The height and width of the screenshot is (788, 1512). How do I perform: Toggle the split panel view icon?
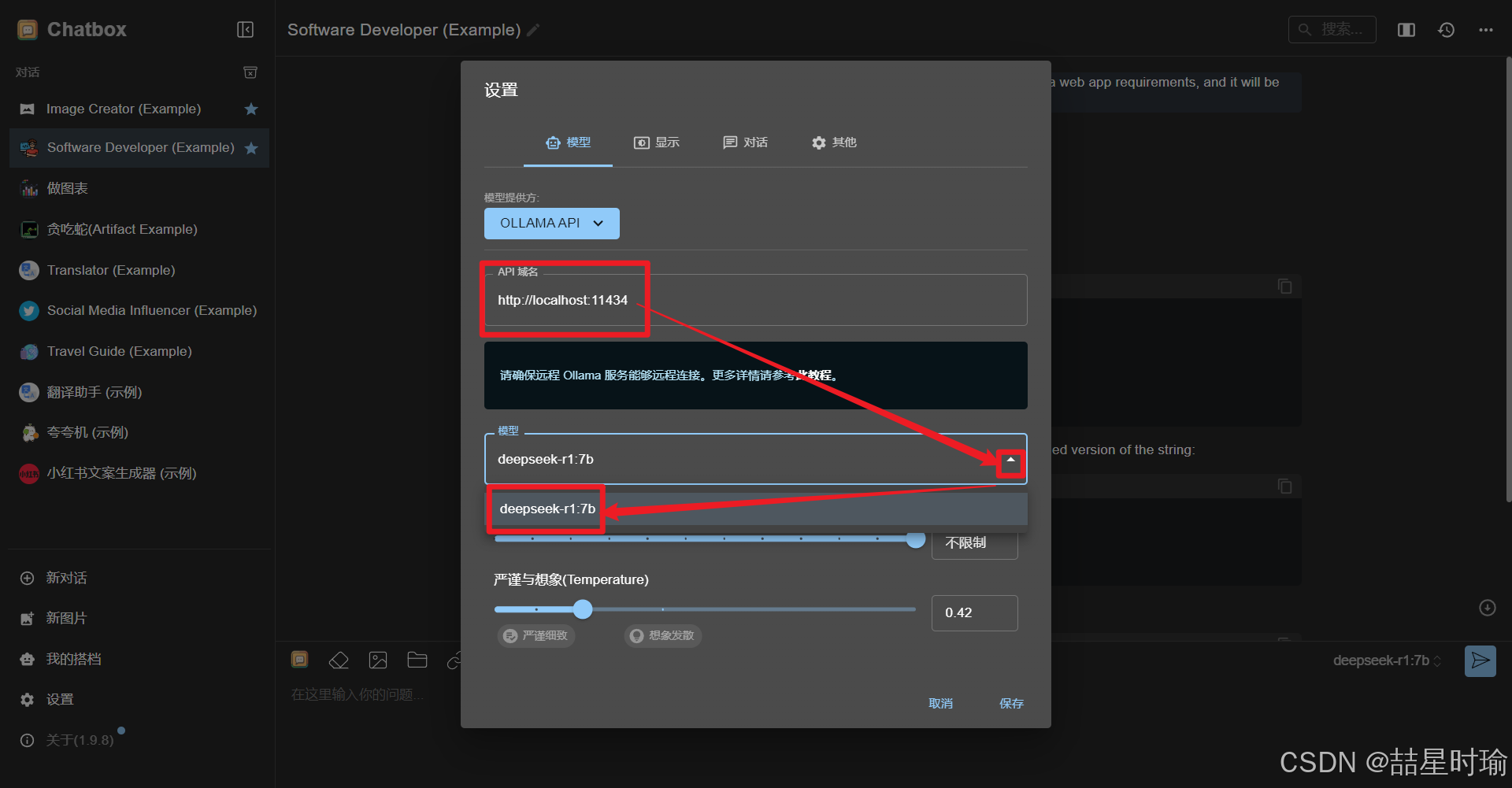(1406, 30)
